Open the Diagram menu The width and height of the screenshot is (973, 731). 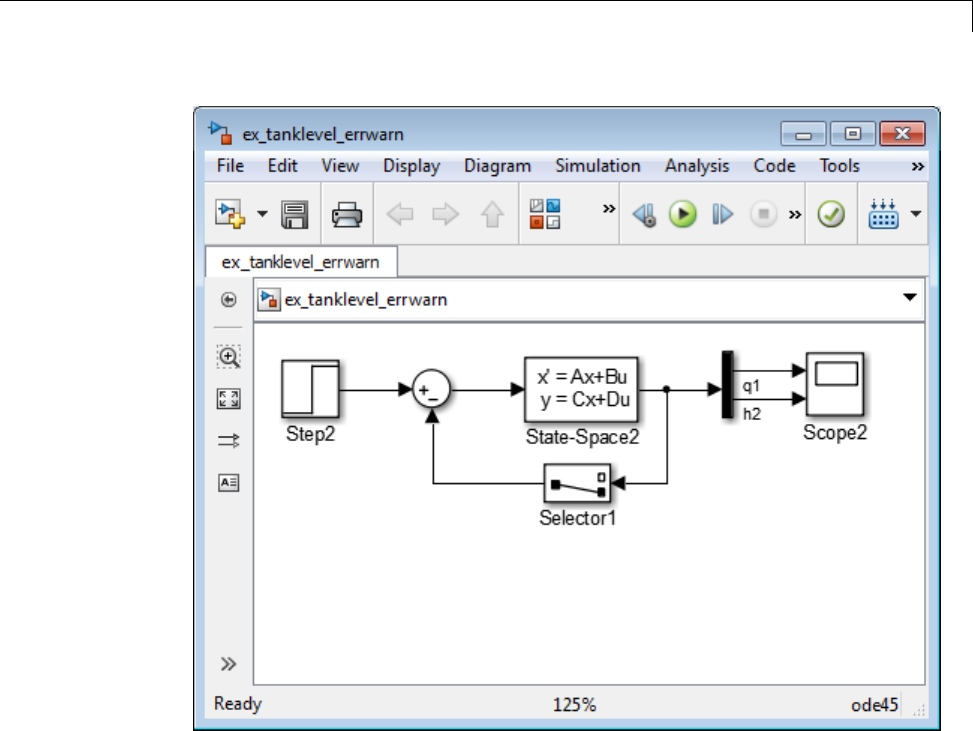[498, 166]
